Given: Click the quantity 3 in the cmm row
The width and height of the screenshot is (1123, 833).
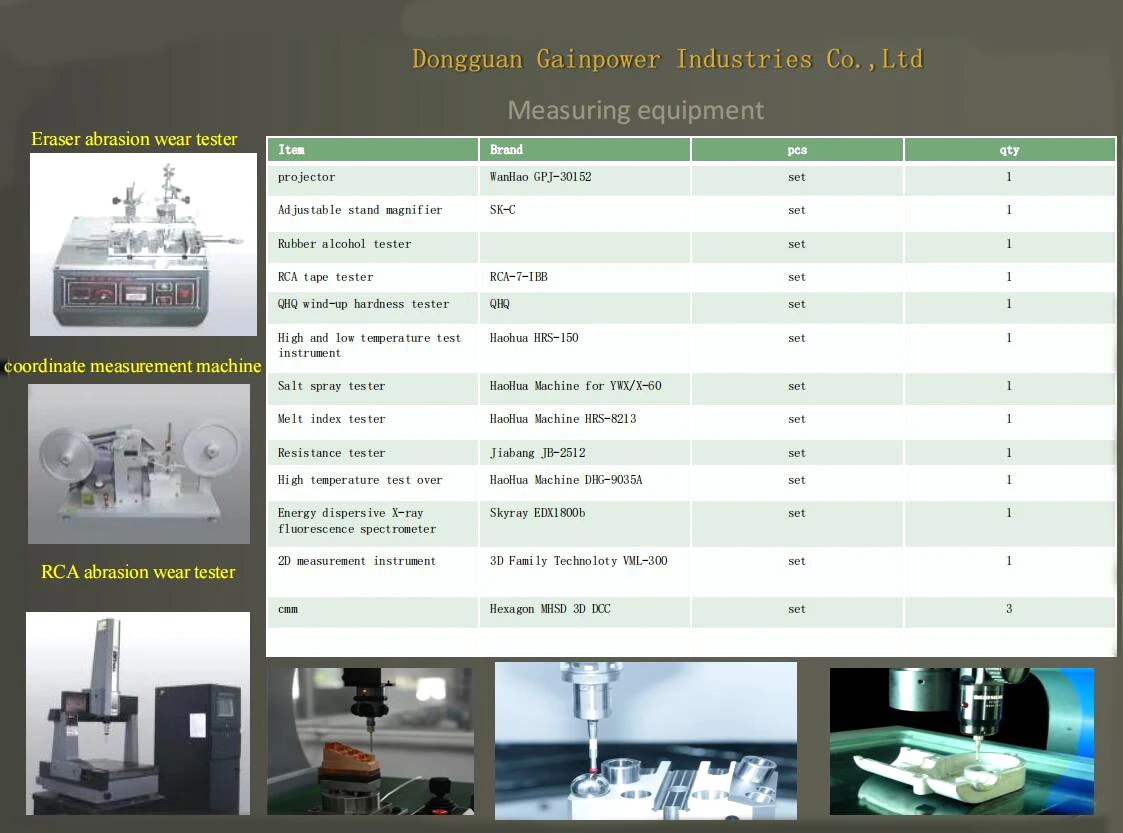Looking at the screenshot, I should tap(1009, 609).
